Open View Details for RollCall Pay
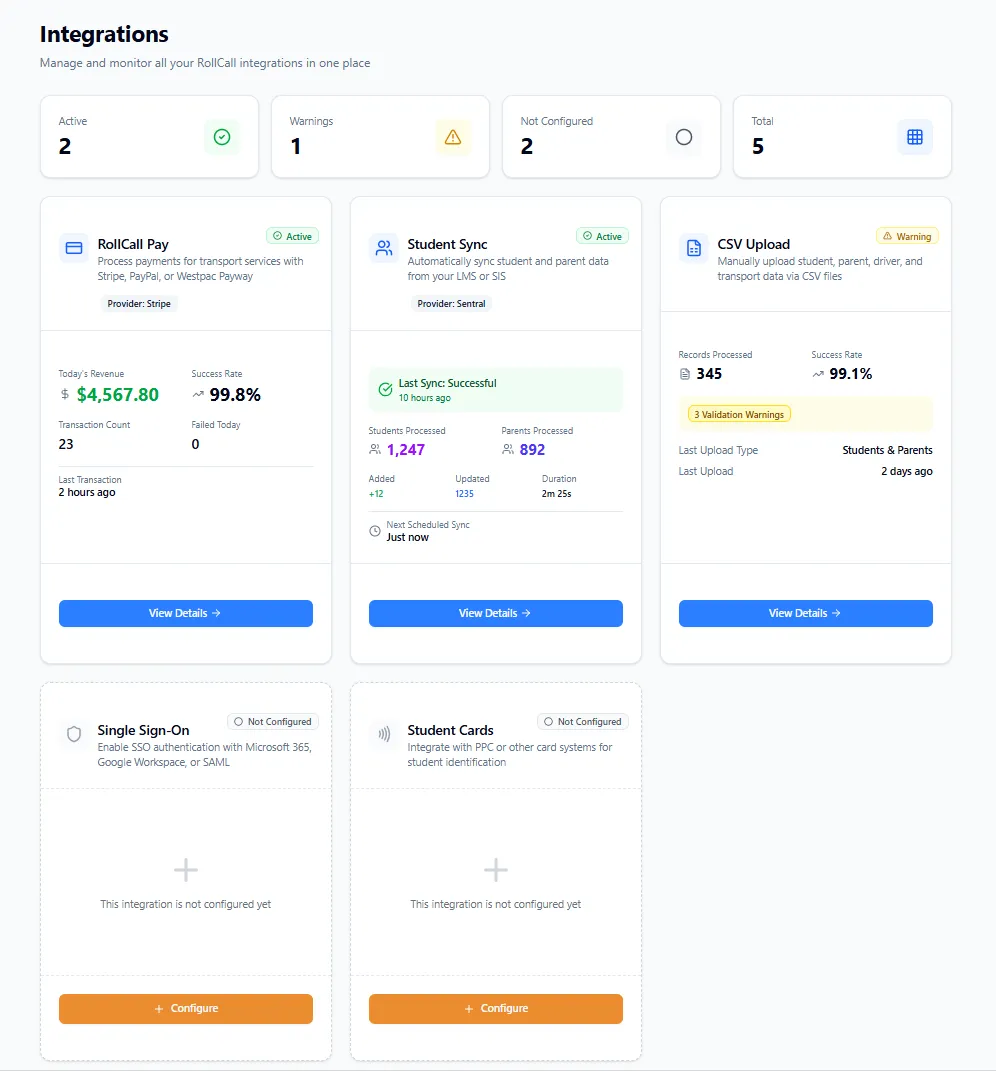Image resolution: width=996 pixels, height=1071 pixels. [186, 613]
